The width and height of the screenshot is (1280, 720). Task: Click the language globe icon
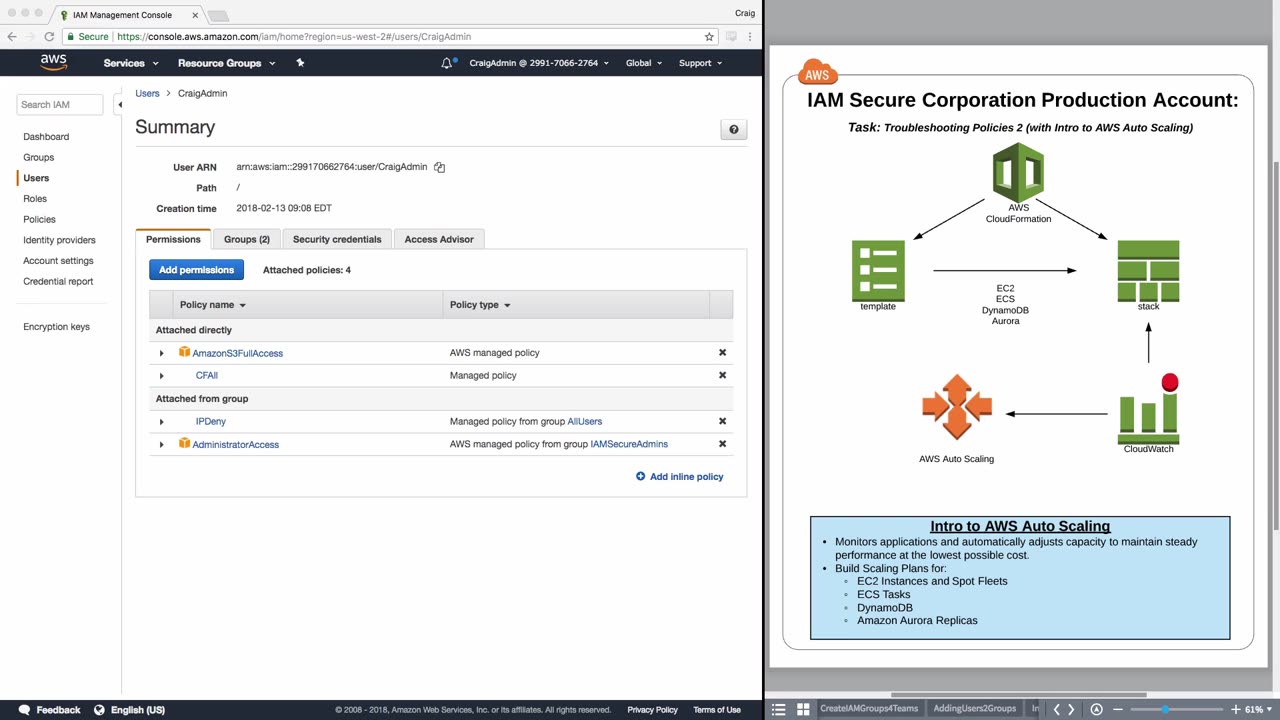point(99,710)
